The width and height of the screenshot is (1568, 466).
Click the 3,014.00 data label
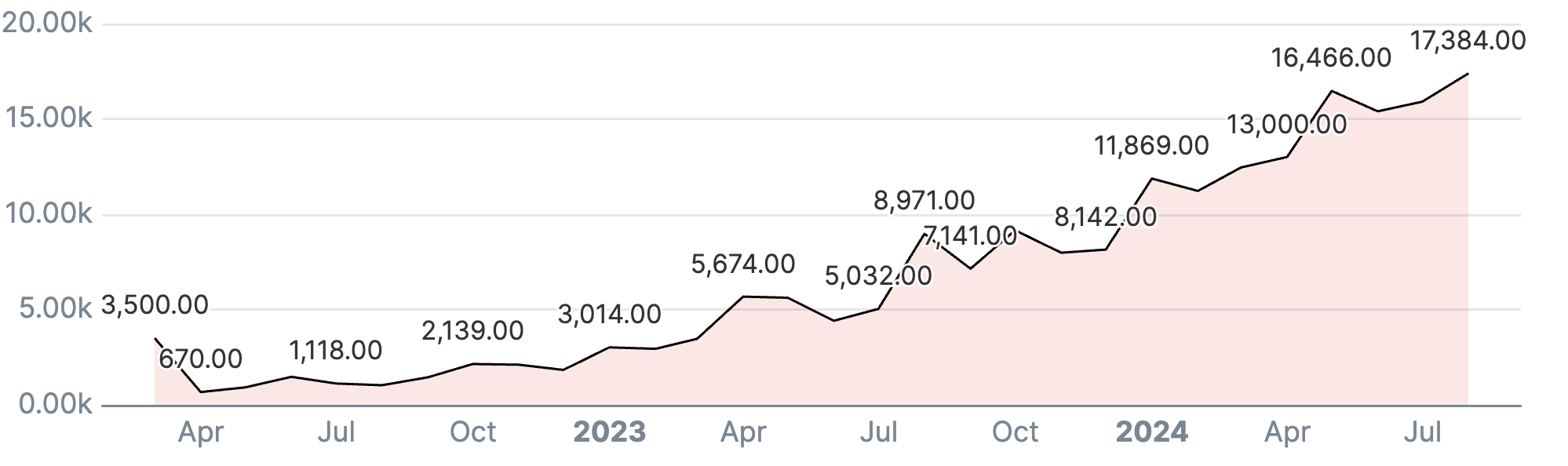pyautogui.click(x=609, y=315)
